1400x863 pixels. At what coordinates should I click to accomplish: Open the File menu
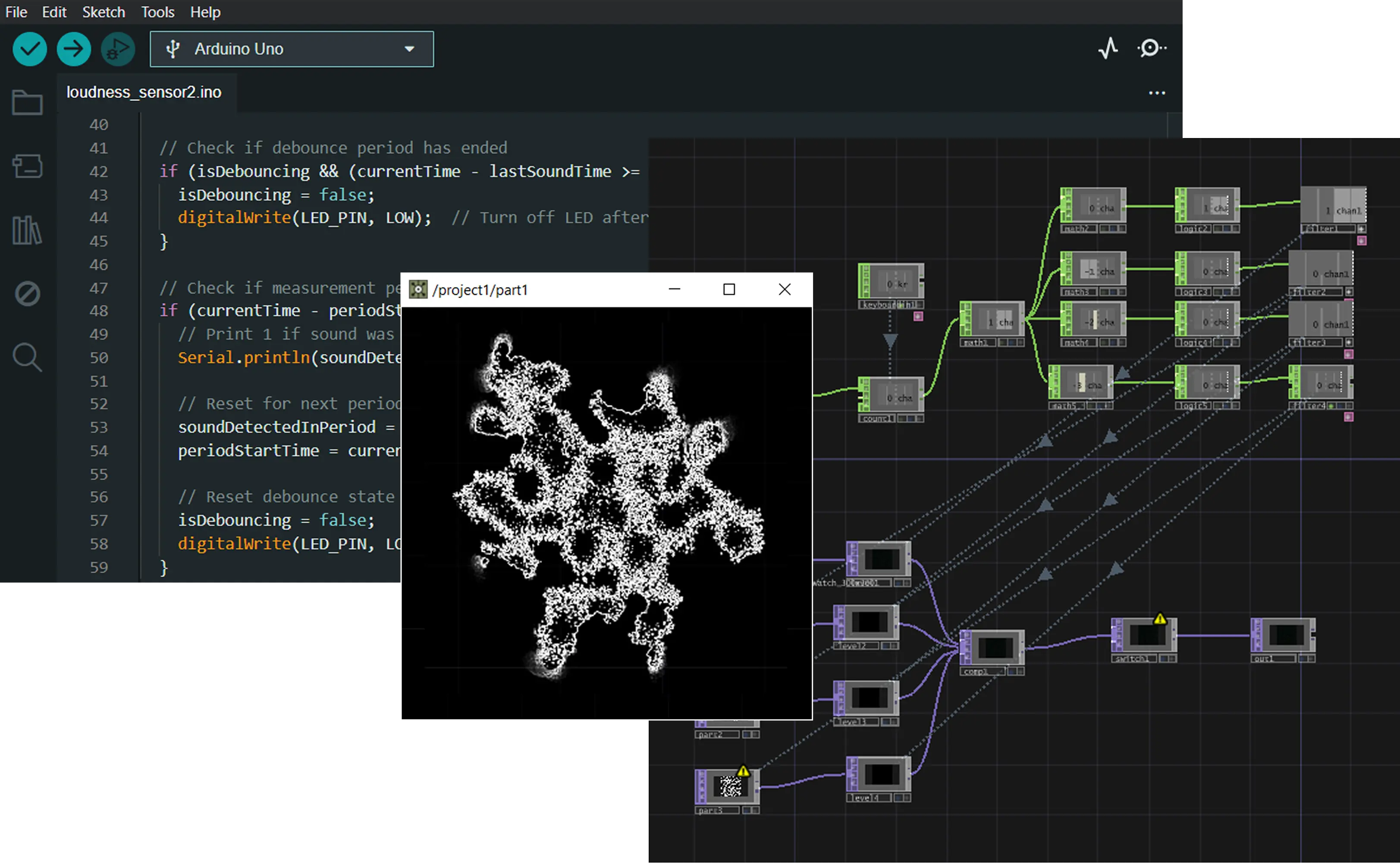coord(16,12)
